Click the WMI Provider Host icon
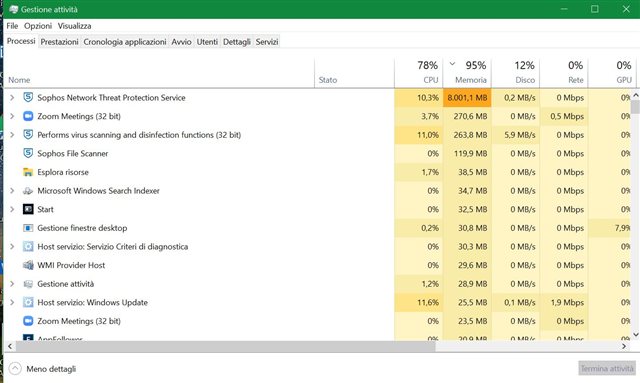The image size is (640, 383). (28, 265)
